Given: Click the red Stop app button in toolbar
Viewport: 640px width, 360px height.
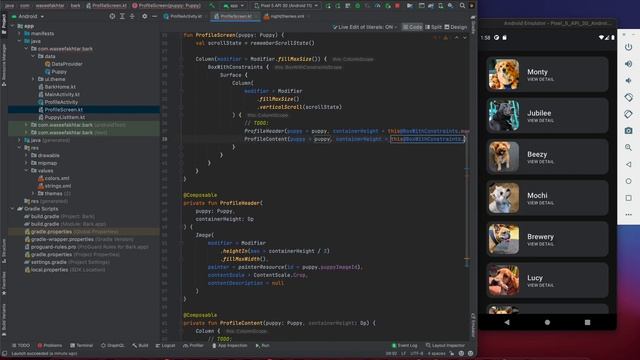Looking at the screenshot, I should 397,6.
